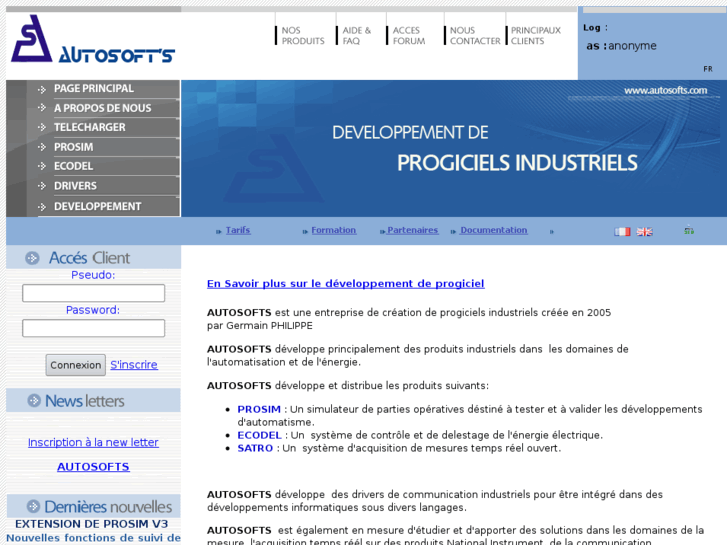Follow the Tarifs link
The height and width of the screenshot is (545, 727).
click(x=238, y=230)
